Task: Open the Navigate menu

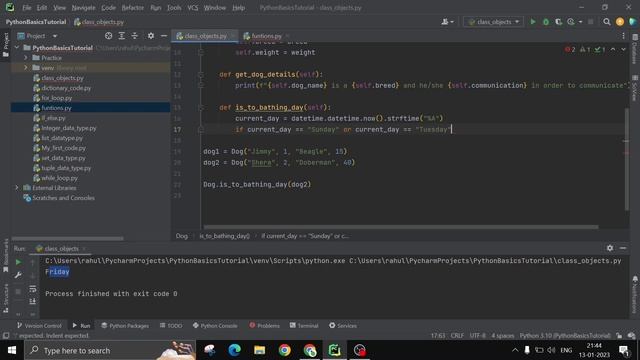Action: (x=83, y=8)
